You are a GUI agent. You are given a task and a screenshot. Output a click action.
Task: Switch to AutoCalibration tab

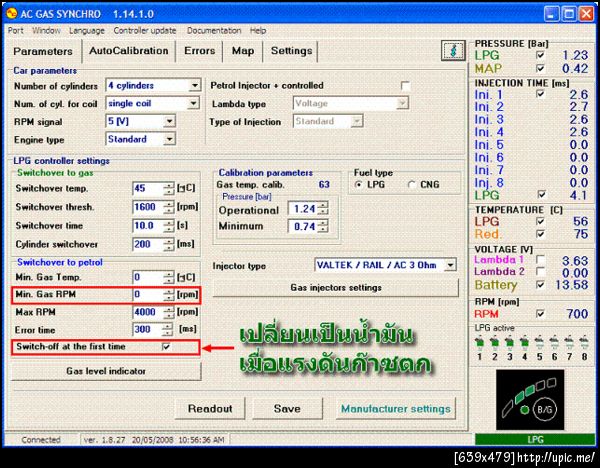[129, 51]
